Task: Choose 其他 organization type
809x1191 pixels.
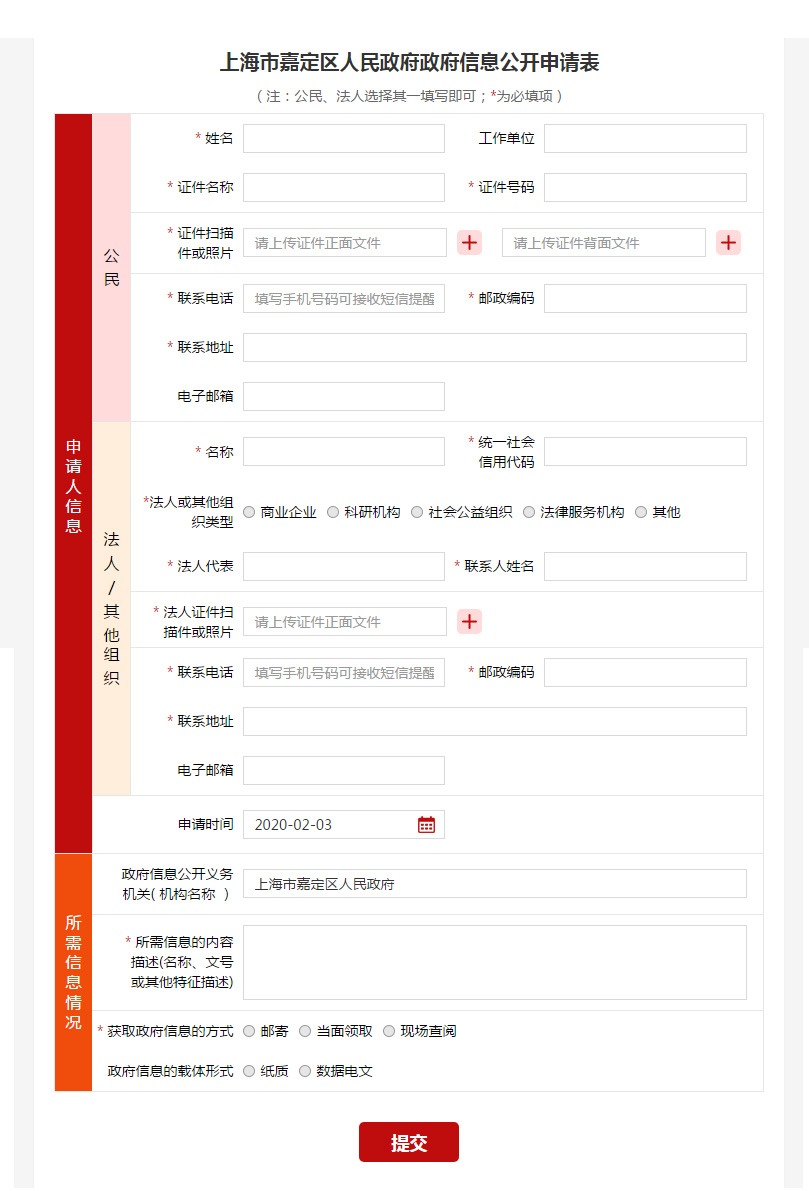Action: (641, 512)
